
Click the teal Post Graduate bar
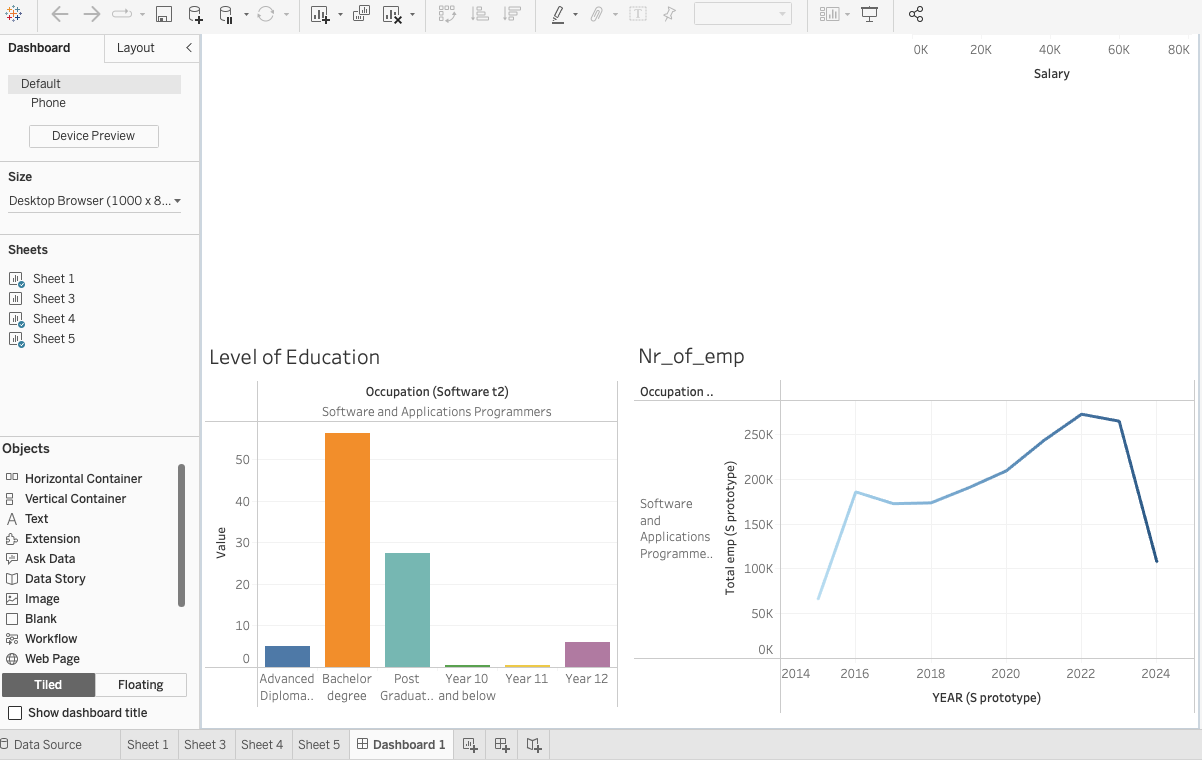pyautogui.click(x=407, y=610)
